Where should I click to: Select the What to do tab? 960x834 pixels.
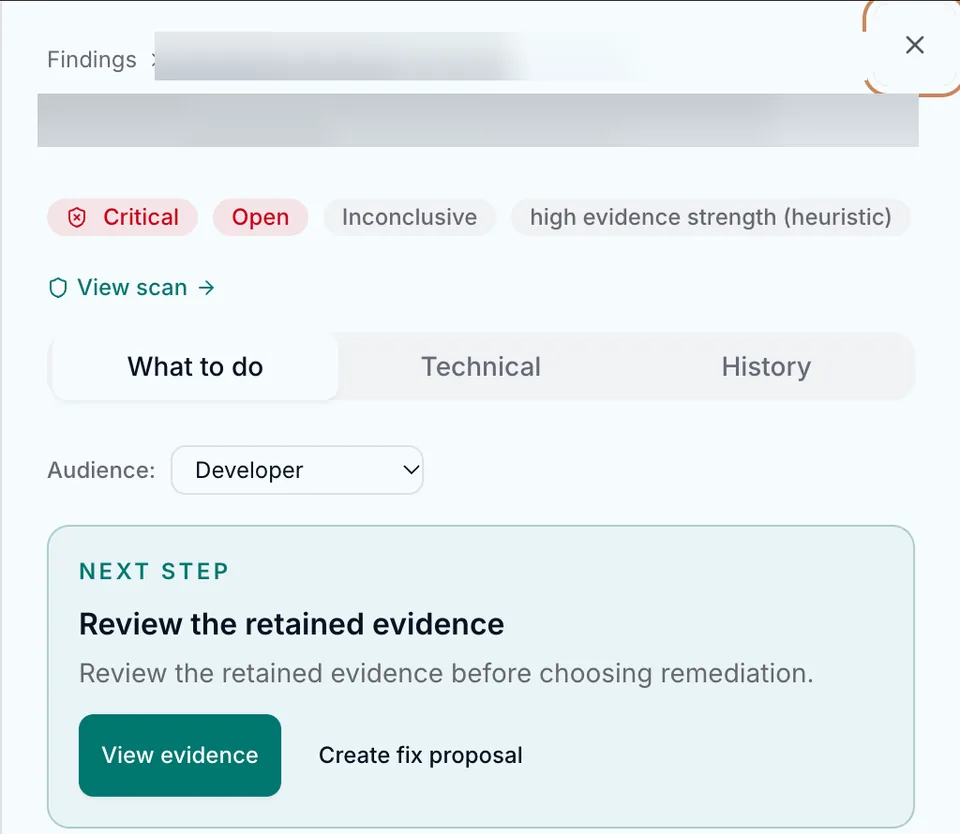click(x=195, y=367)
